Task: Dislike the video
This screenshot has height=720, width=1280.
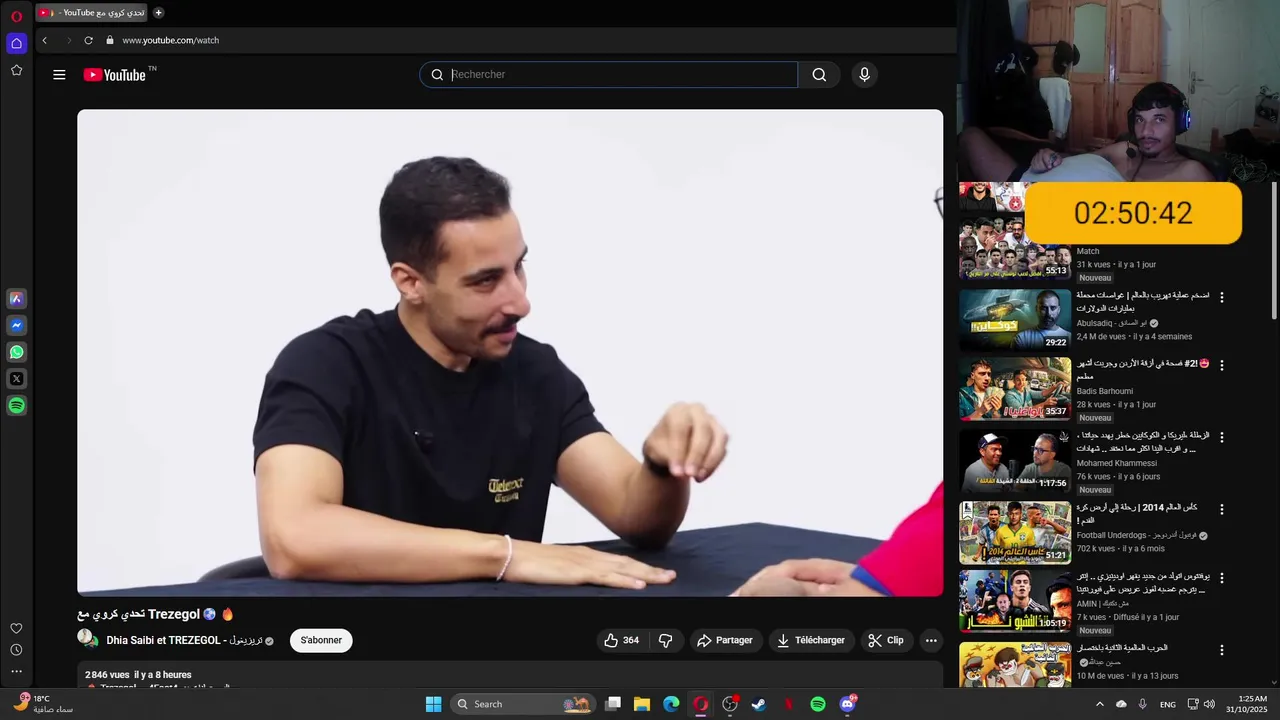Action: point(665,640)
